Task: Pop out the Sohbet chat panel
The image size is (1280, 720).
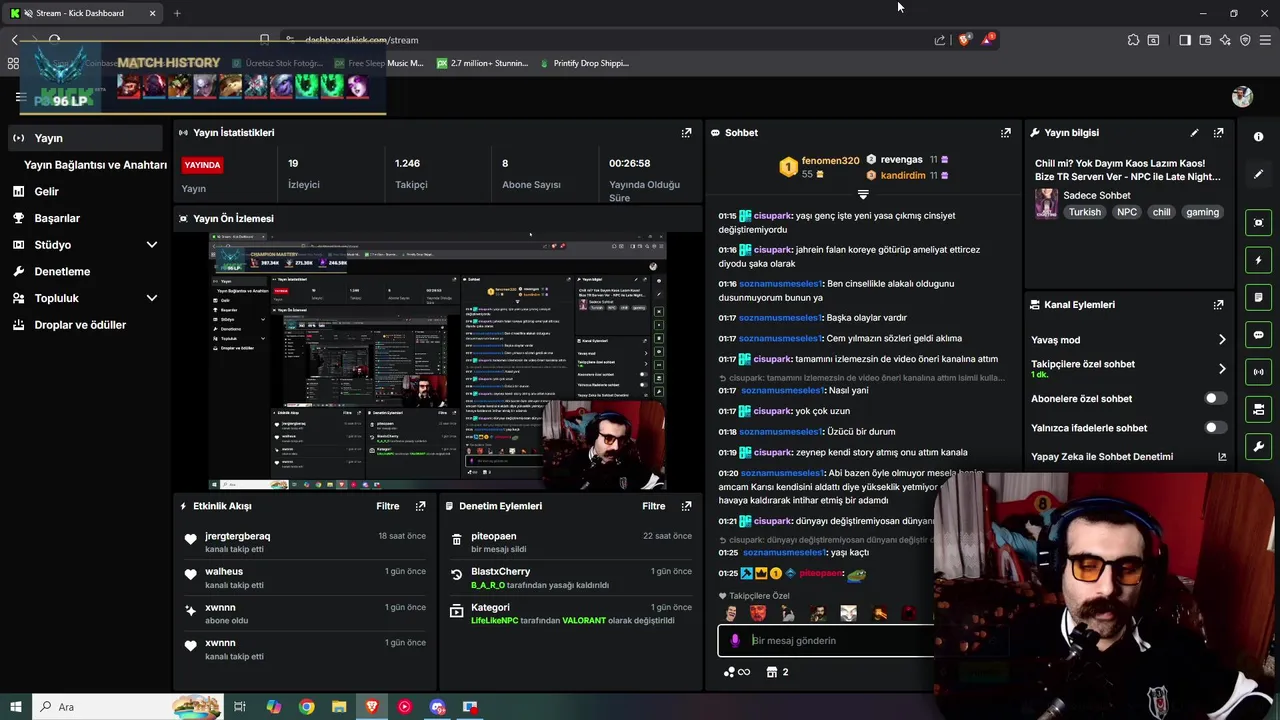Action: tap(1006, 132)
